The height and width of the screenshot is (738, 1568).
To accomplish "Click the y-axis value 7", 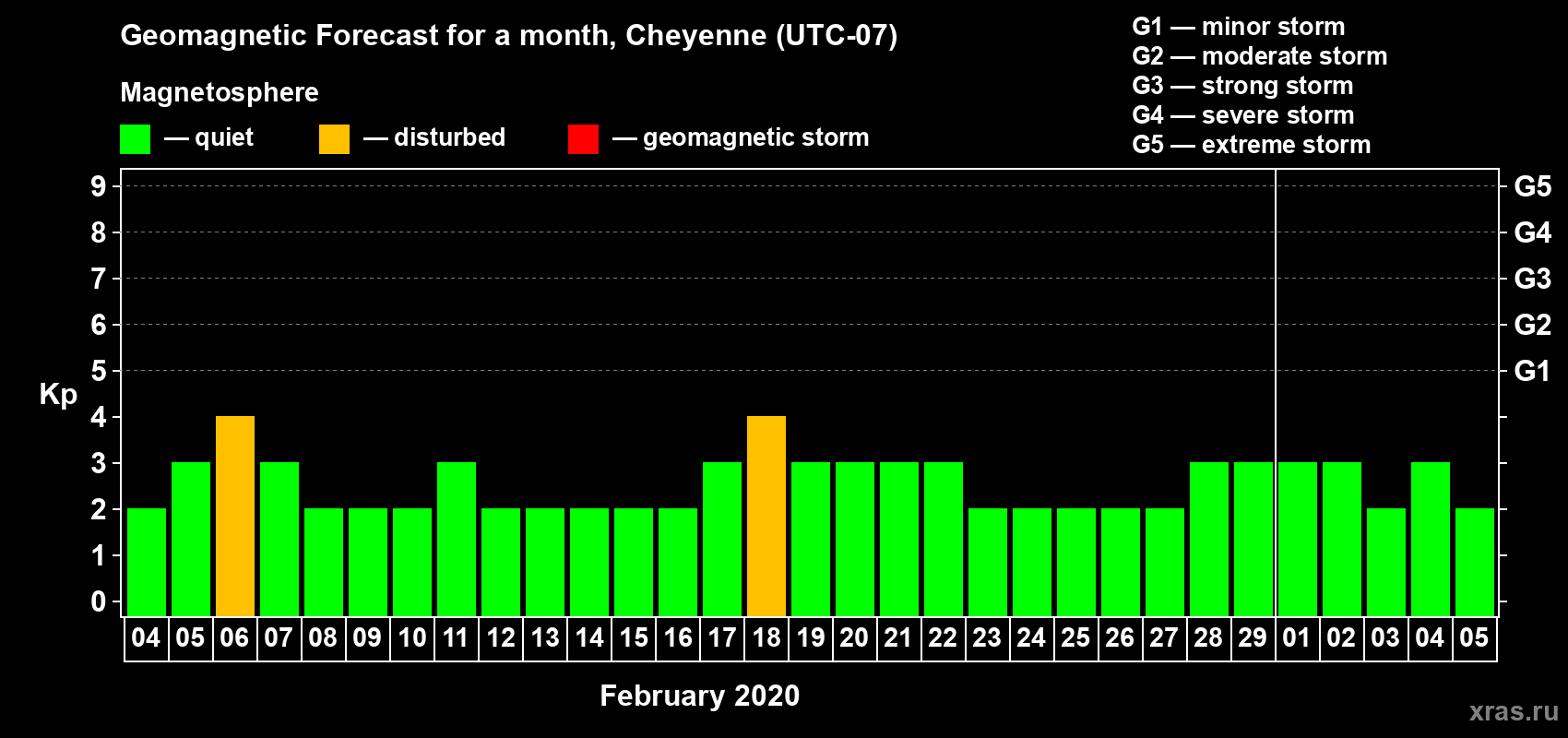I will pyautogui.click(x=99, y=279).
